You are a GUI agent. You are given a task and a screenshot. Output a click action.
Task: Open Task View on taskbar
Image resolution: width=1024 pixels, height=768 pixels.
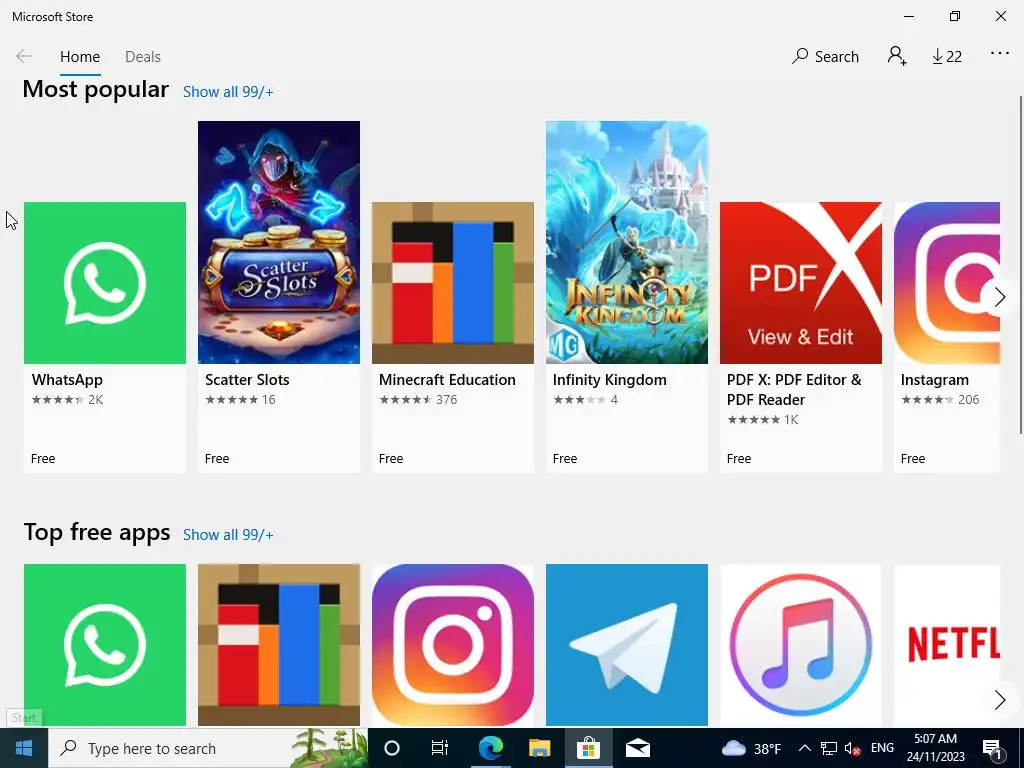click(x=440, y=748)
